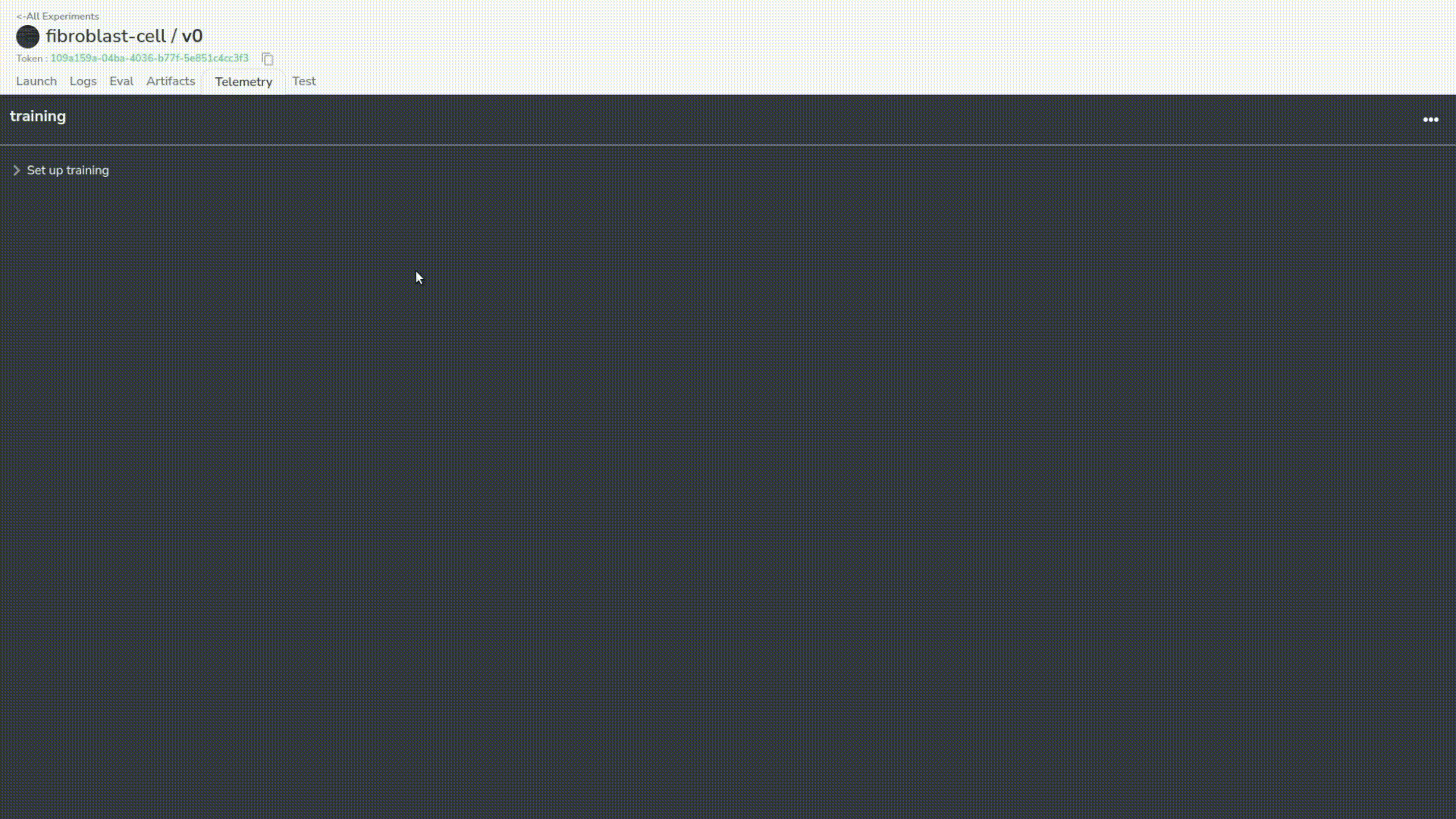Viewport: 1456px width, 819px height.
Task: Click the v0 version in the title
Action: coord(192,36)
